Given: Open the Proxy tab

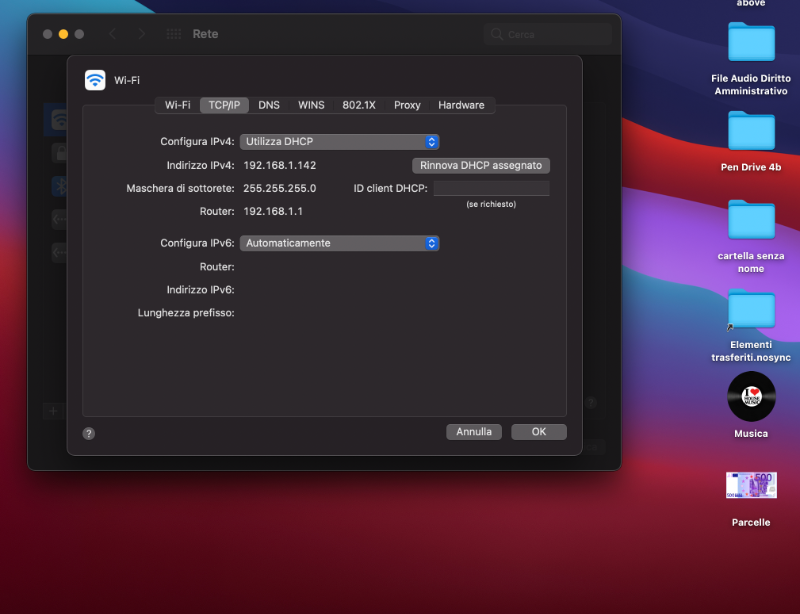Looking at the screenshot, I should point(407,105).
